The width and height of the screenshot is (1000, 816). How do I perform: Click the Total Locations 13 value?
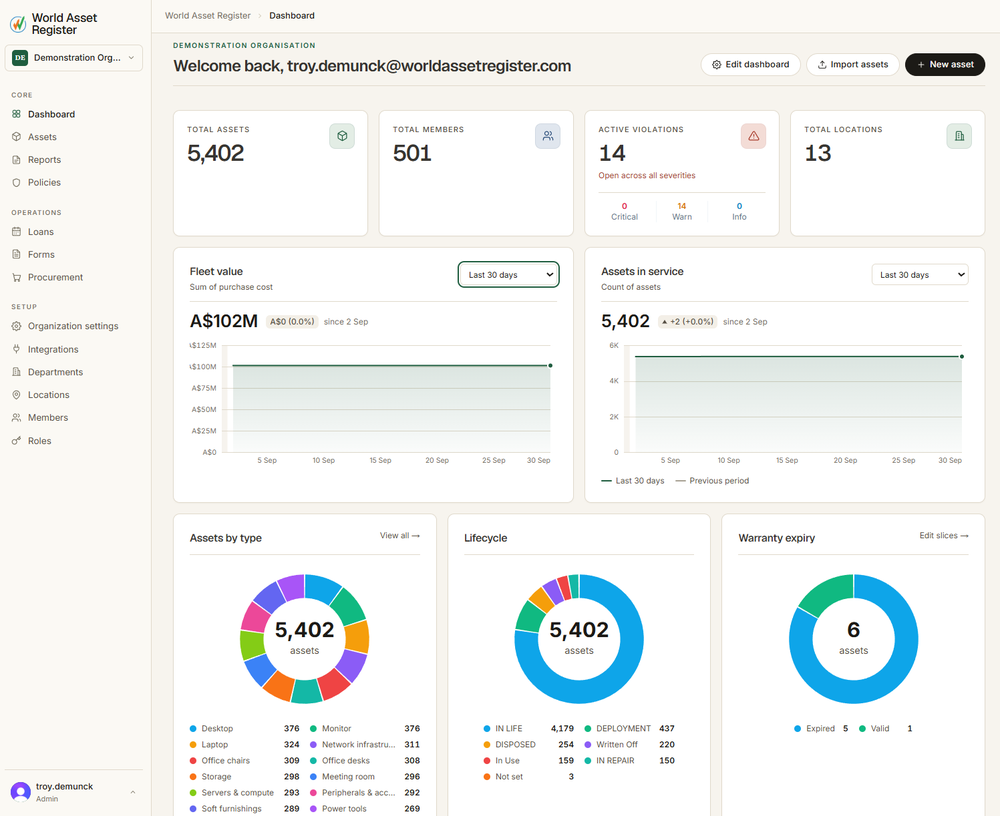(818, 153)
